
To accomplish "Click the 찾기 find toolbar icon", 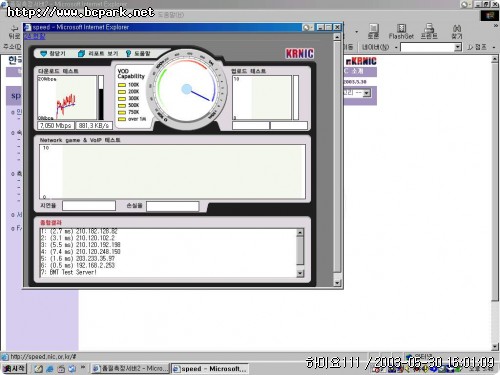I will pos(457,28).
